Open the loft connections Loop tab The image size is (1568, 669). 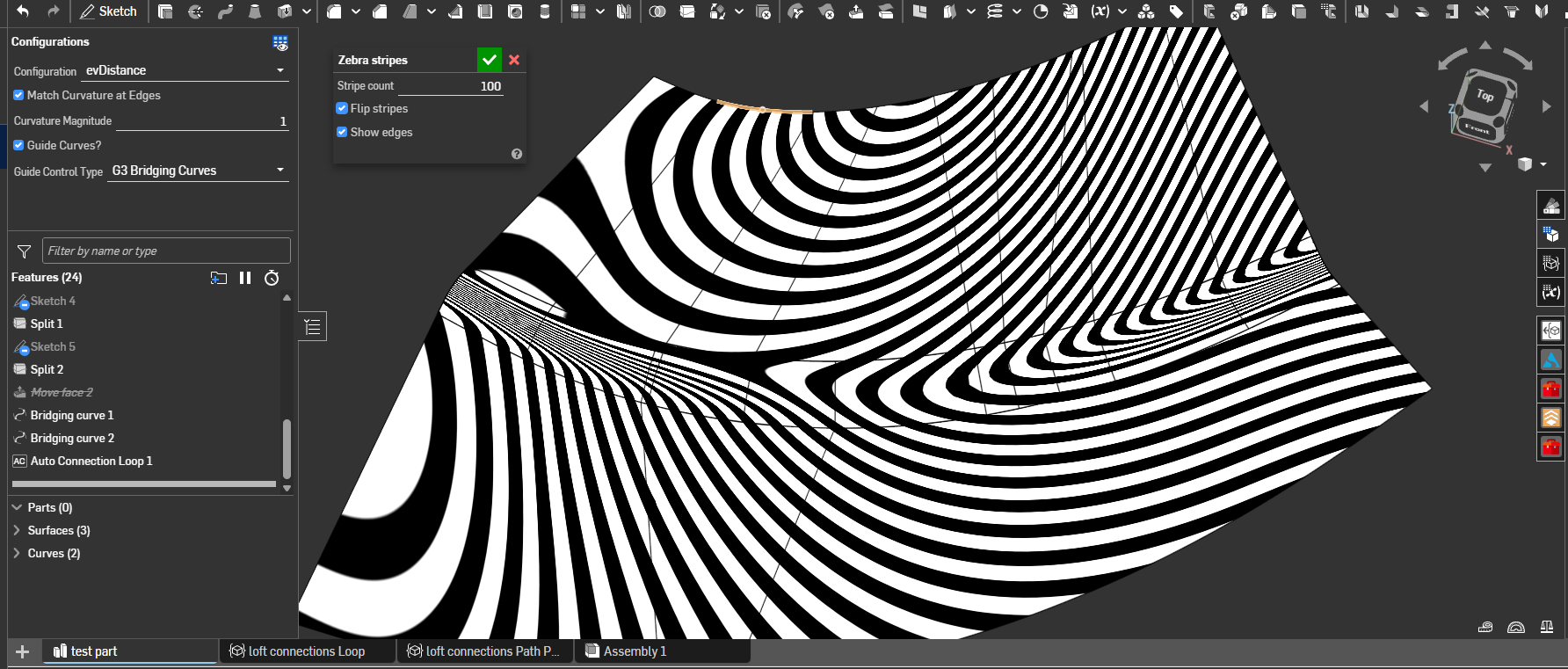tap(306, 651)
